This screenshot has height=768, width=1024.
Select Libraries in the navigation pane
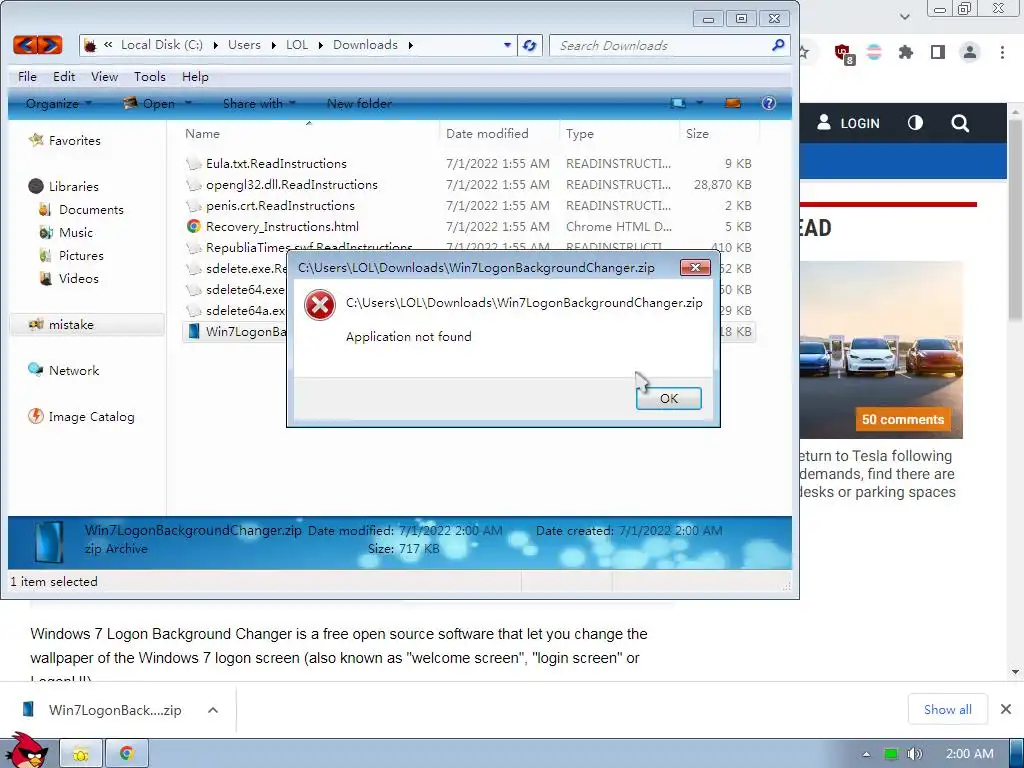[73, 186]
